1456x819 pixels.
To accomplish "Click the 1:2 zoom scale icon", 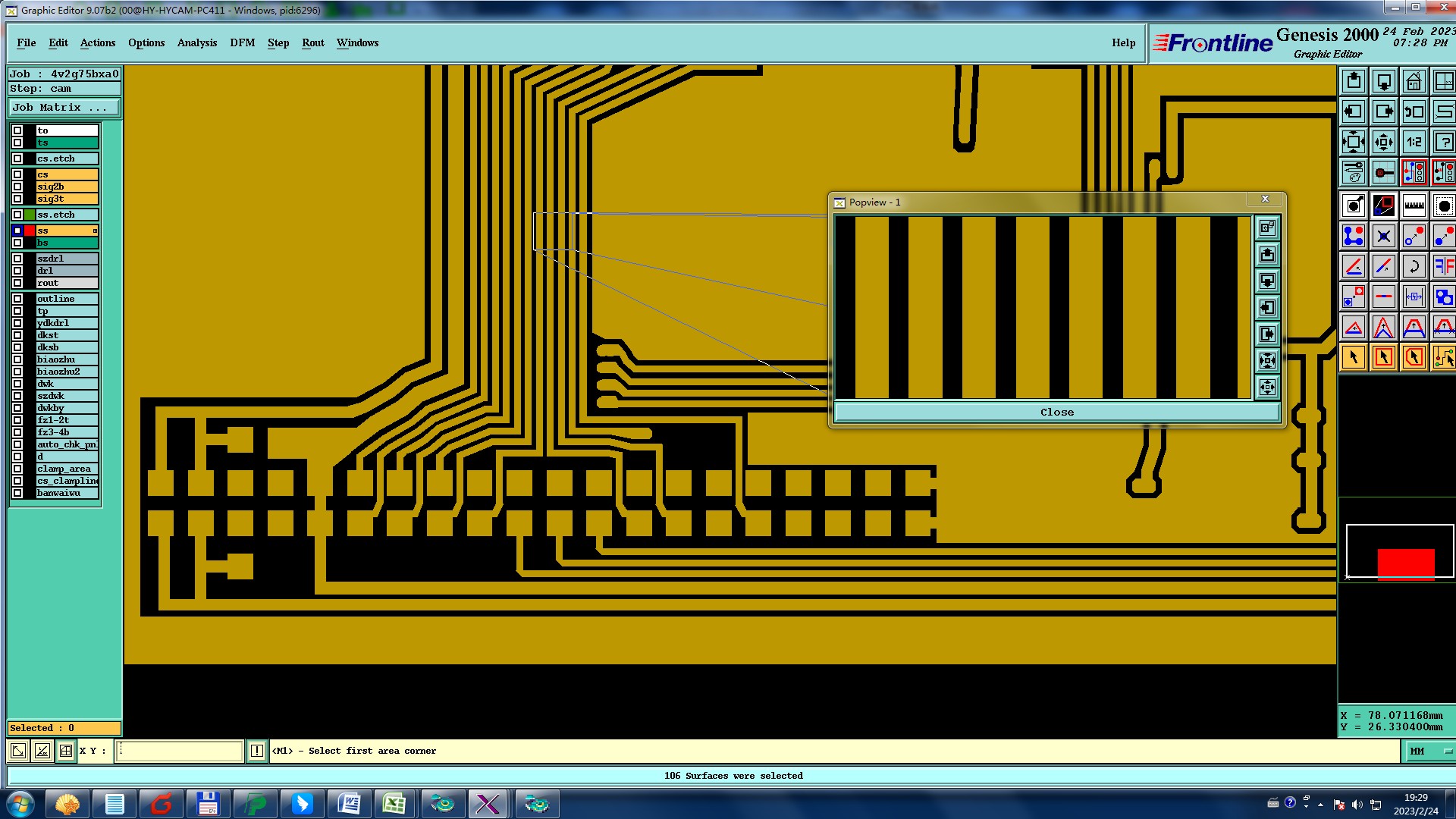I will (x=1414, y=142).
